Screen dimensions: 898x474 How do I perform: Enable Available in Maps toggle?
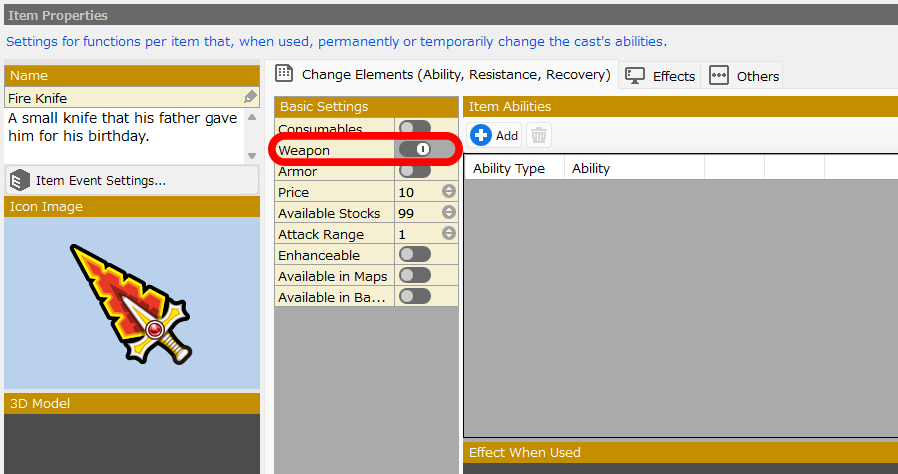tap(414, 276)
